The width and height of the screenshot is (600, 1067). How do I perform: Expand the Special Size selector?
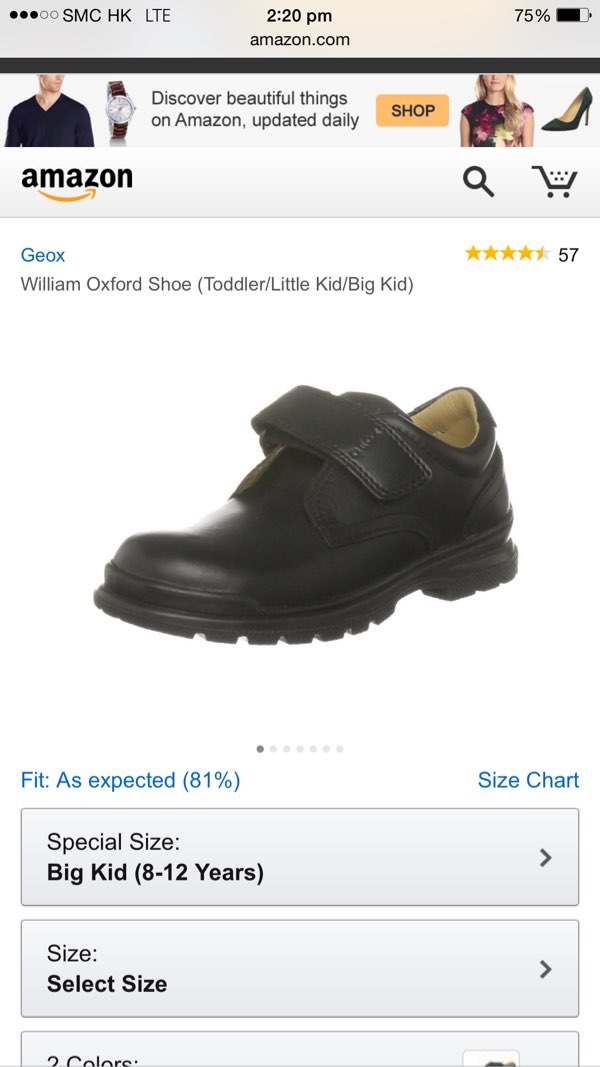pyautogui.click(x=300, y=857)
